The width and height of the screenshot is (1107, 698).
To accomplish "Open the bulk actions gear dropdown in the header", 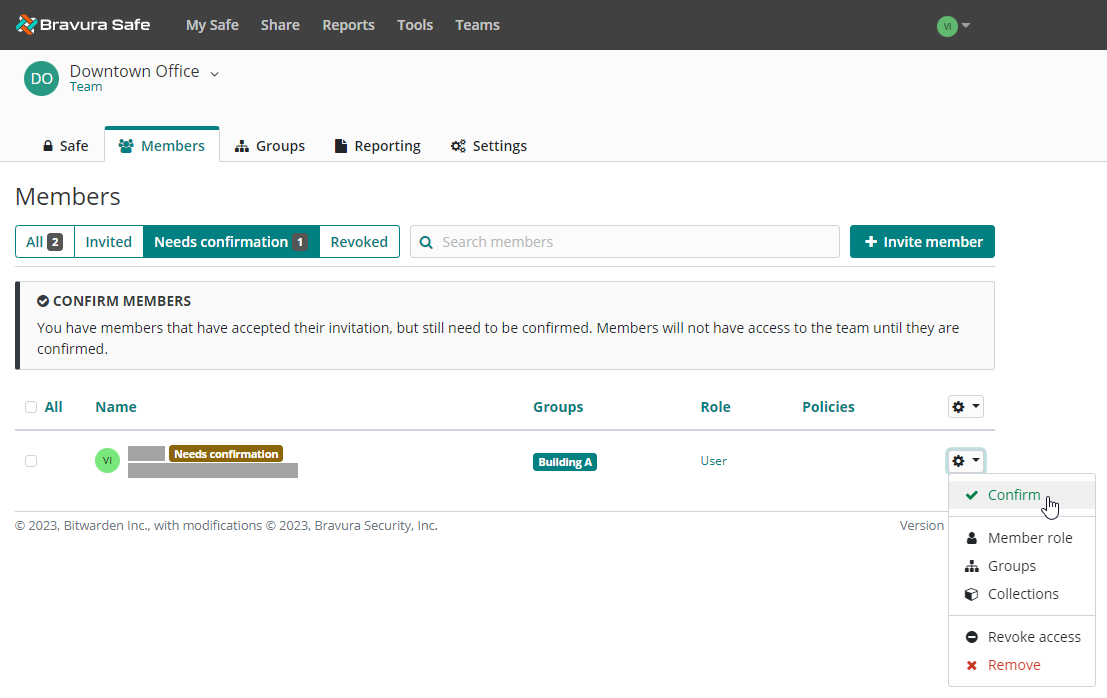I will [x=965, y=407].
